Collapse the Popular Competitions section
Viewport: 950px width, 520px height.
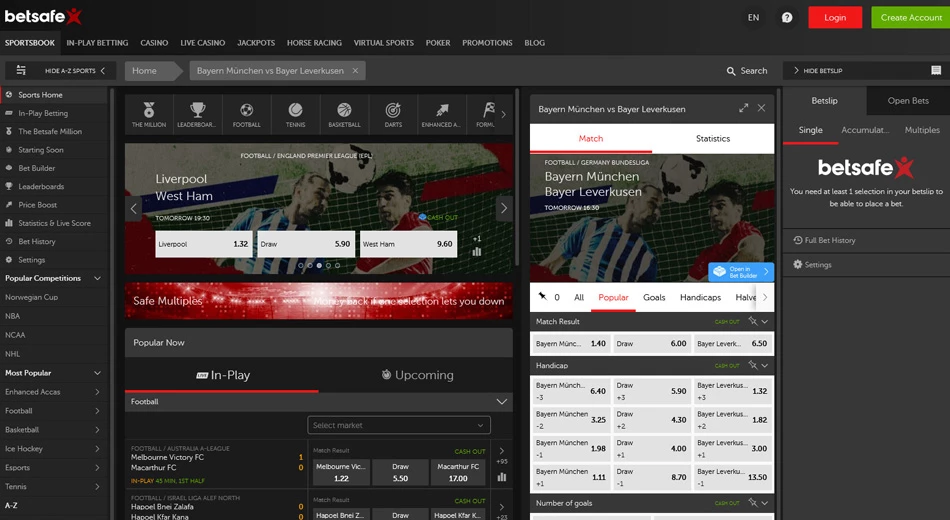coord(97,278)
